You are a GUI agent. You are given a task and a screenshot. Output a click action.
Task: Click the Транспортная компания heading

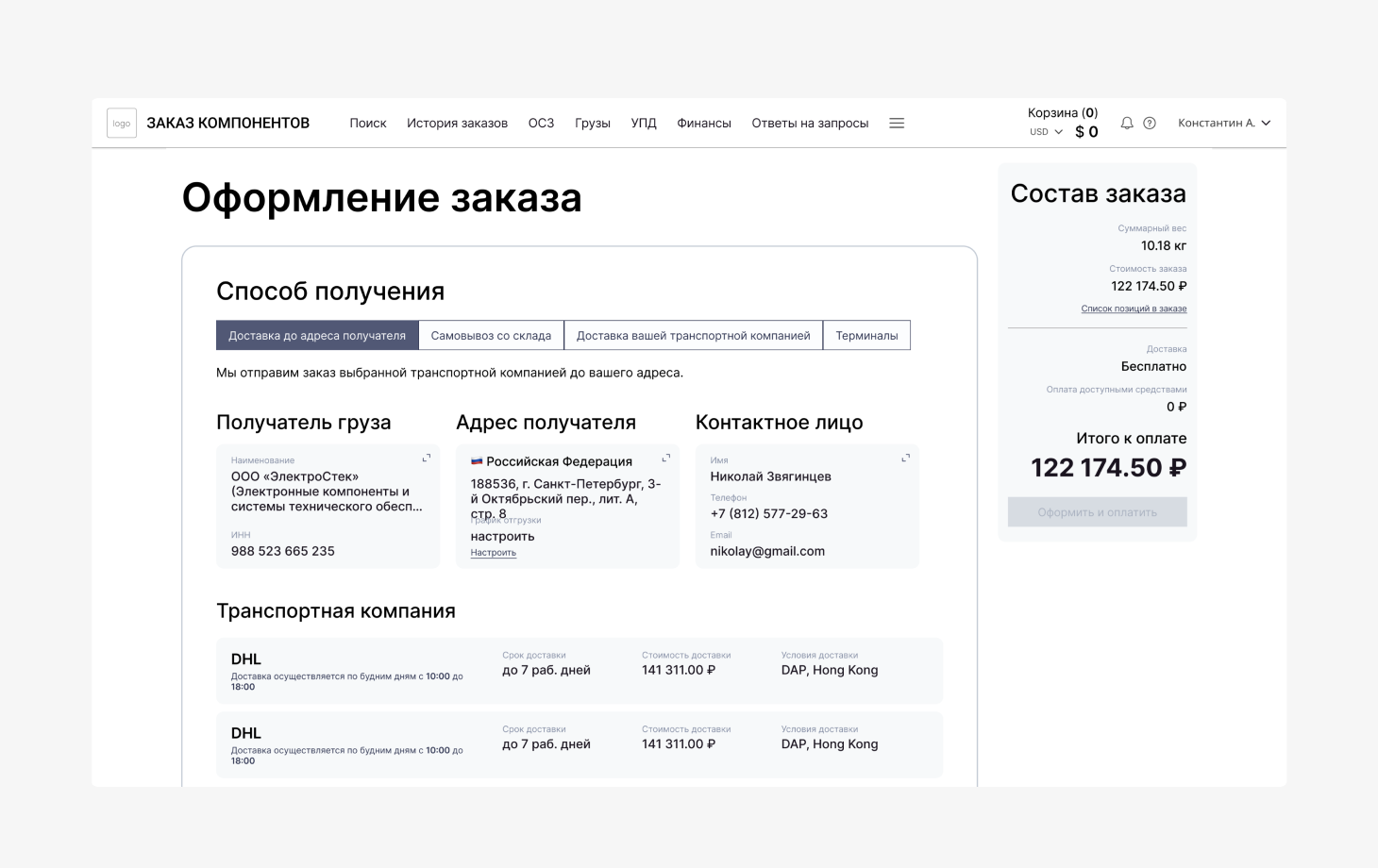(x=336, y=610)
